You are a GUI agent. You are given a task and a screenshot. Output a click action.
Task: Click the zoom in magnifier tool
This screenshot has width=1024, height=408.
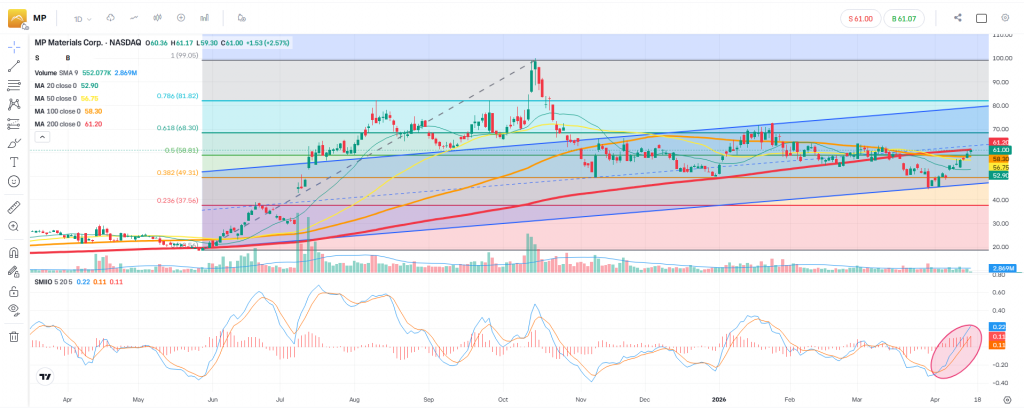[x=14, y=227]
